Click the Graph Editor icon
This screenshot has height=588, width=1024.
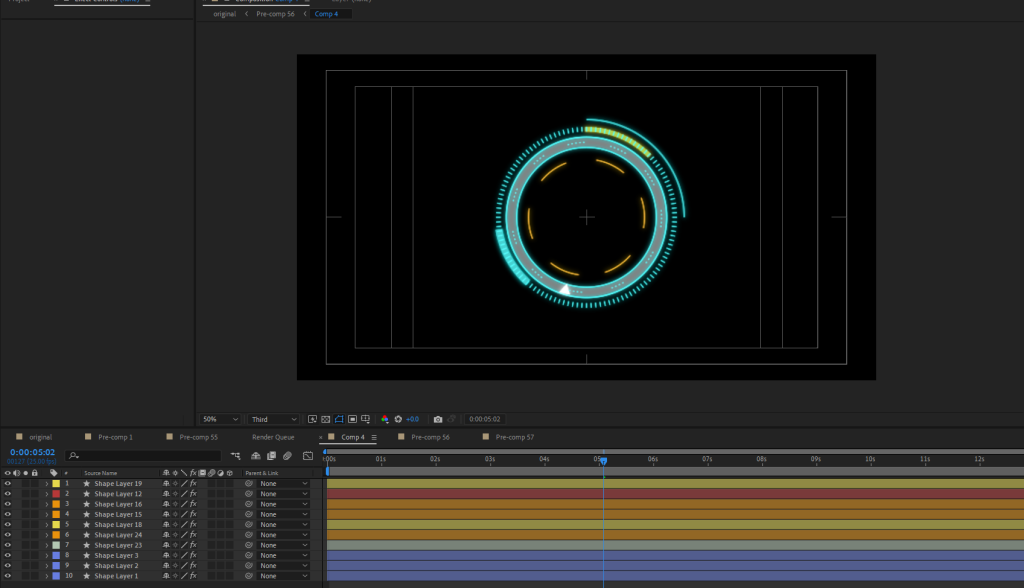pos(308,456)
